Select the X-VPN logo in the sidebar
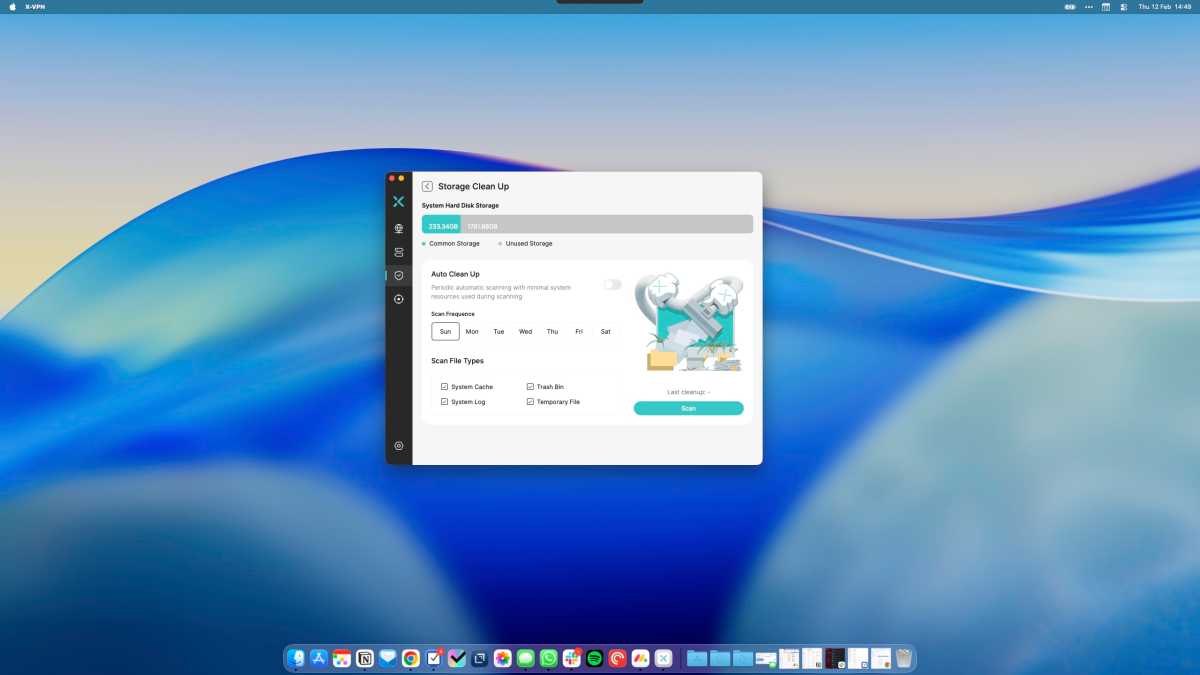The image size is (1200, 675). pyautogui.click(x=398, y=201)
